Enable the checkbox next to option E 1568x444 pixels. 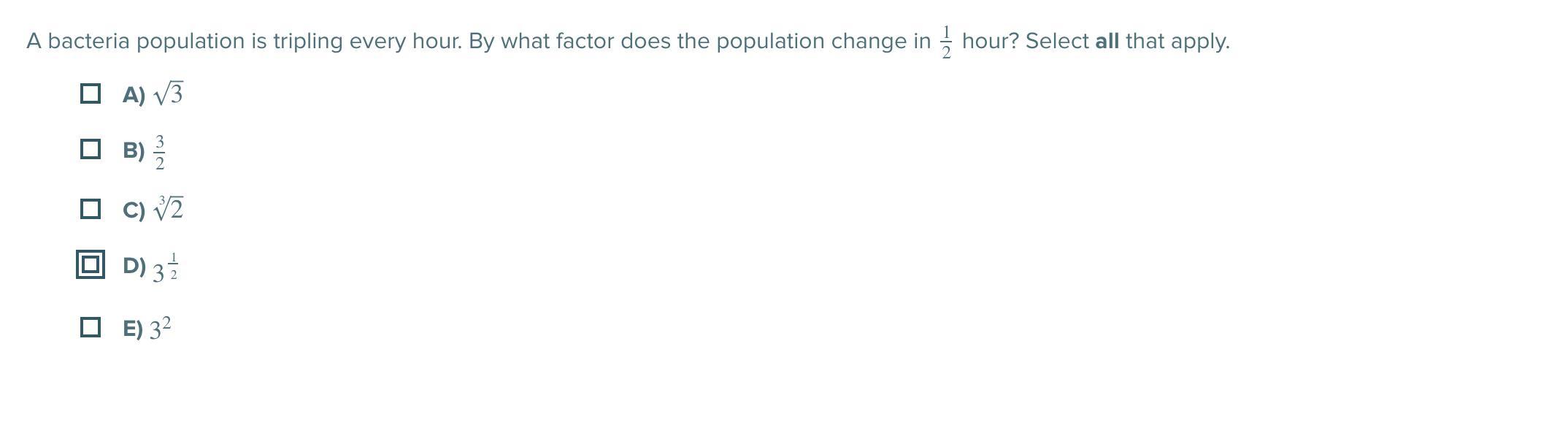coord(90,327)
